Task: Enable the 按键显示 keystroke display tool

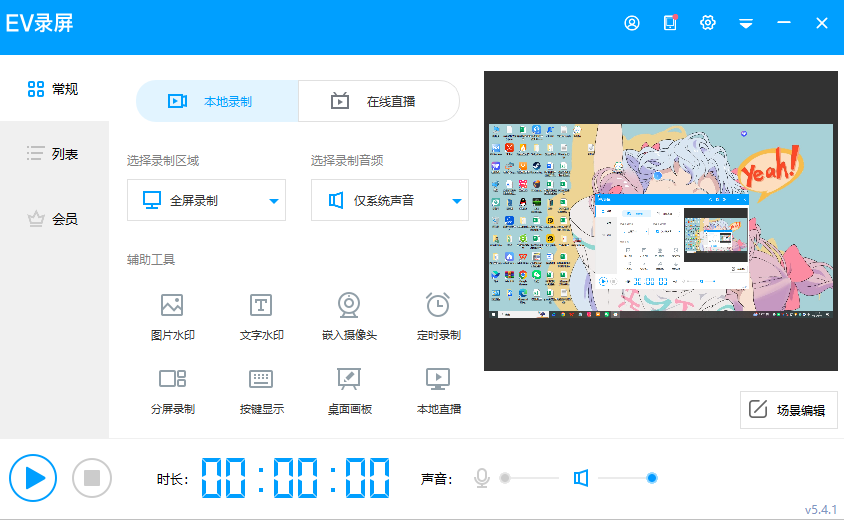Action: coord(261,390)
